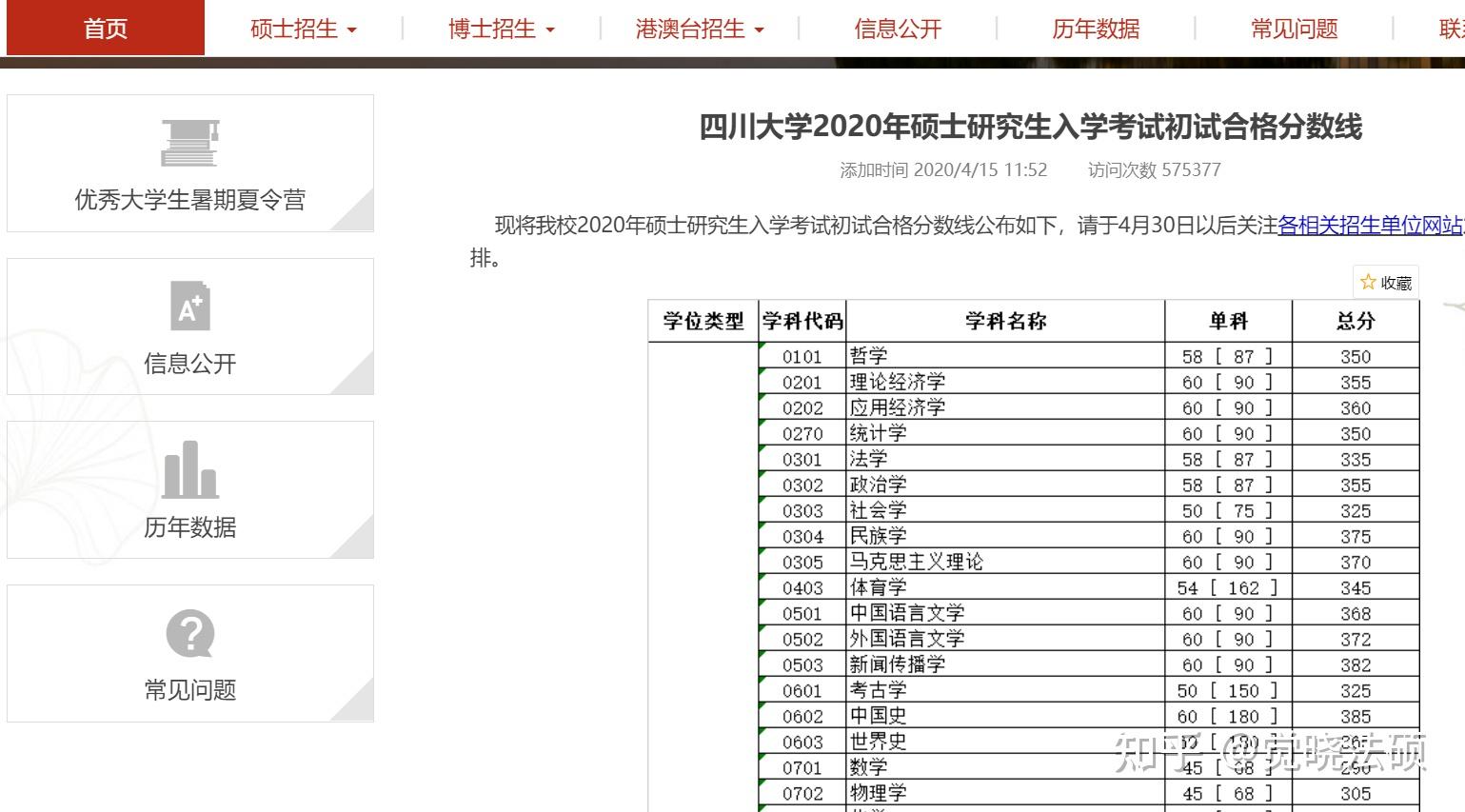The image size is (1465, 812).
Task: Select the 考古学 table cell
Action: point(1005,690)
